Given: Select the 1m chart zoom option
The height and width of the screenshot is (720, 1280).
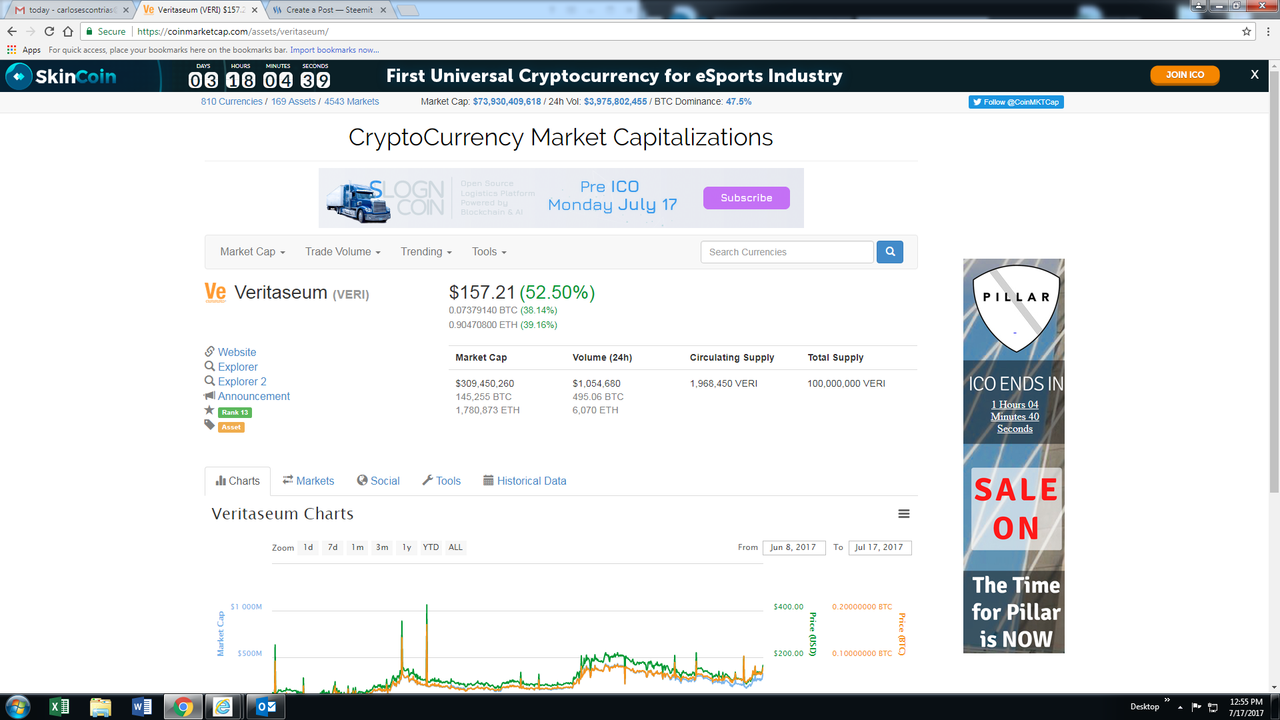Looking at the screenshot, I should pos(357,548).
